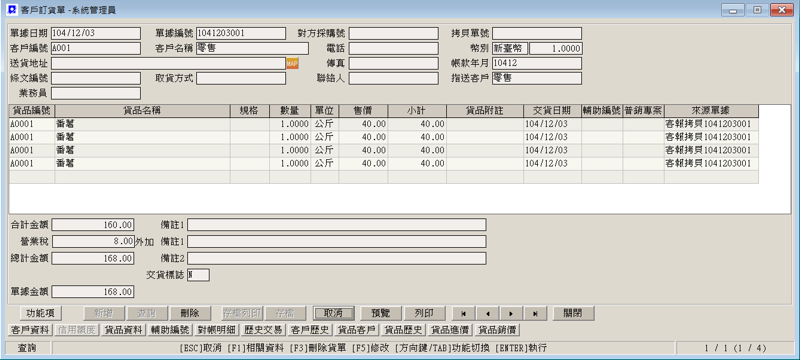Image resolution: width=800 pixels, height=360 pixels.
Task: Click the 對方採購號 field
Action: click(393, 33)
